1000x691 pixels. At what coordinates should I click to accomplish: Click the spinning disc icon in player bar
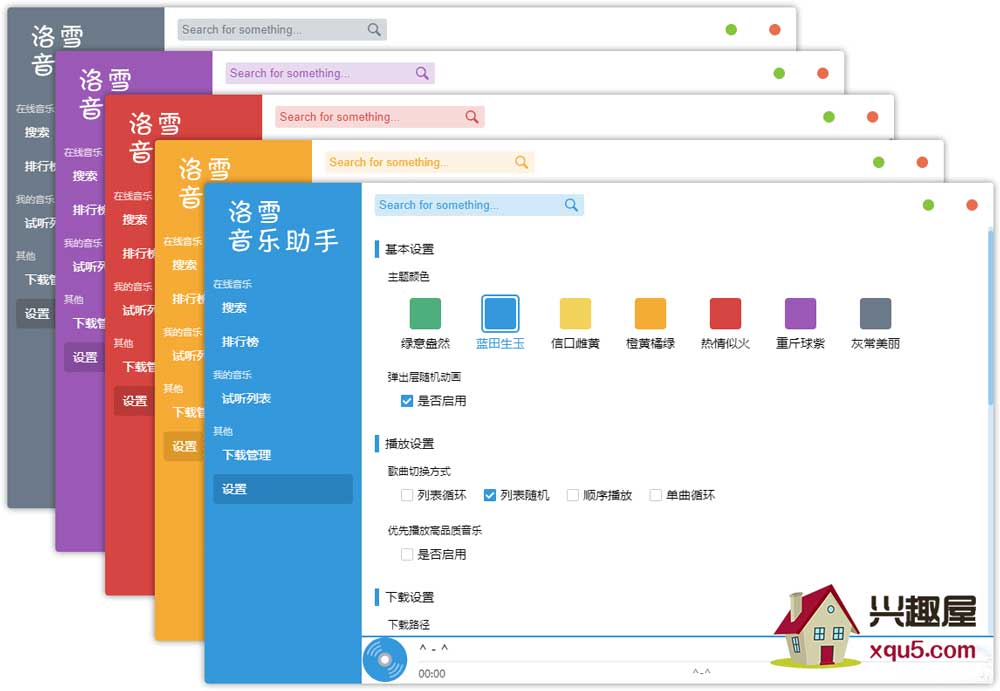tap(384, 660)
